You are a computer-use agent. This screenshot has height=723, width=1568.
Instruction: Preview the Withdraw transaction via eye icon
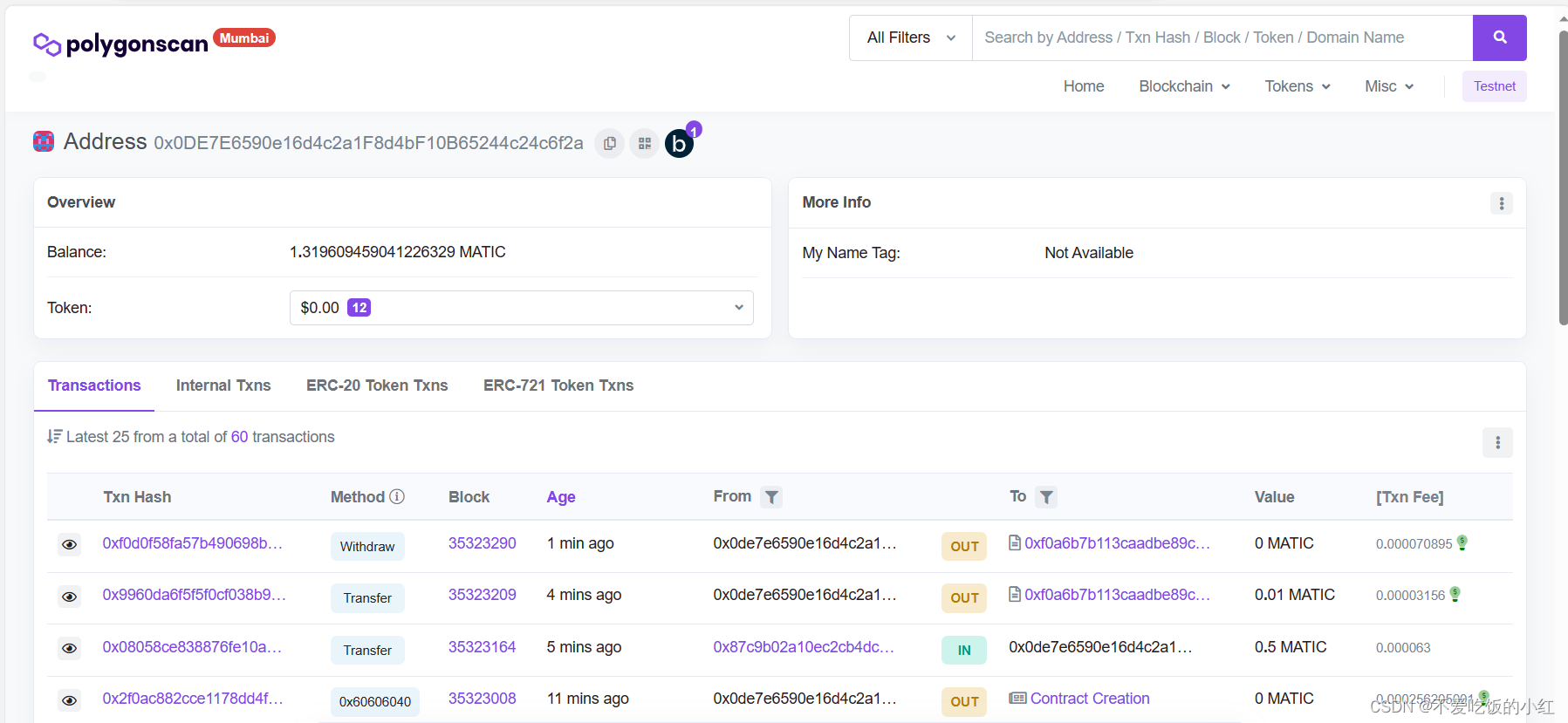click(x=70, y=545)
